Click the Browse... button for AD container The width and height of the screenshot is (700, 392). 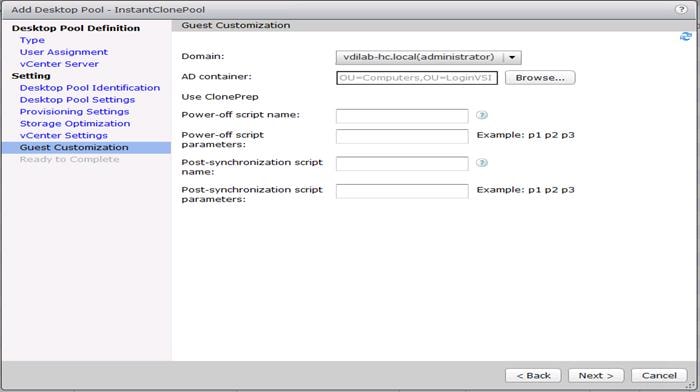pos(540,78)
